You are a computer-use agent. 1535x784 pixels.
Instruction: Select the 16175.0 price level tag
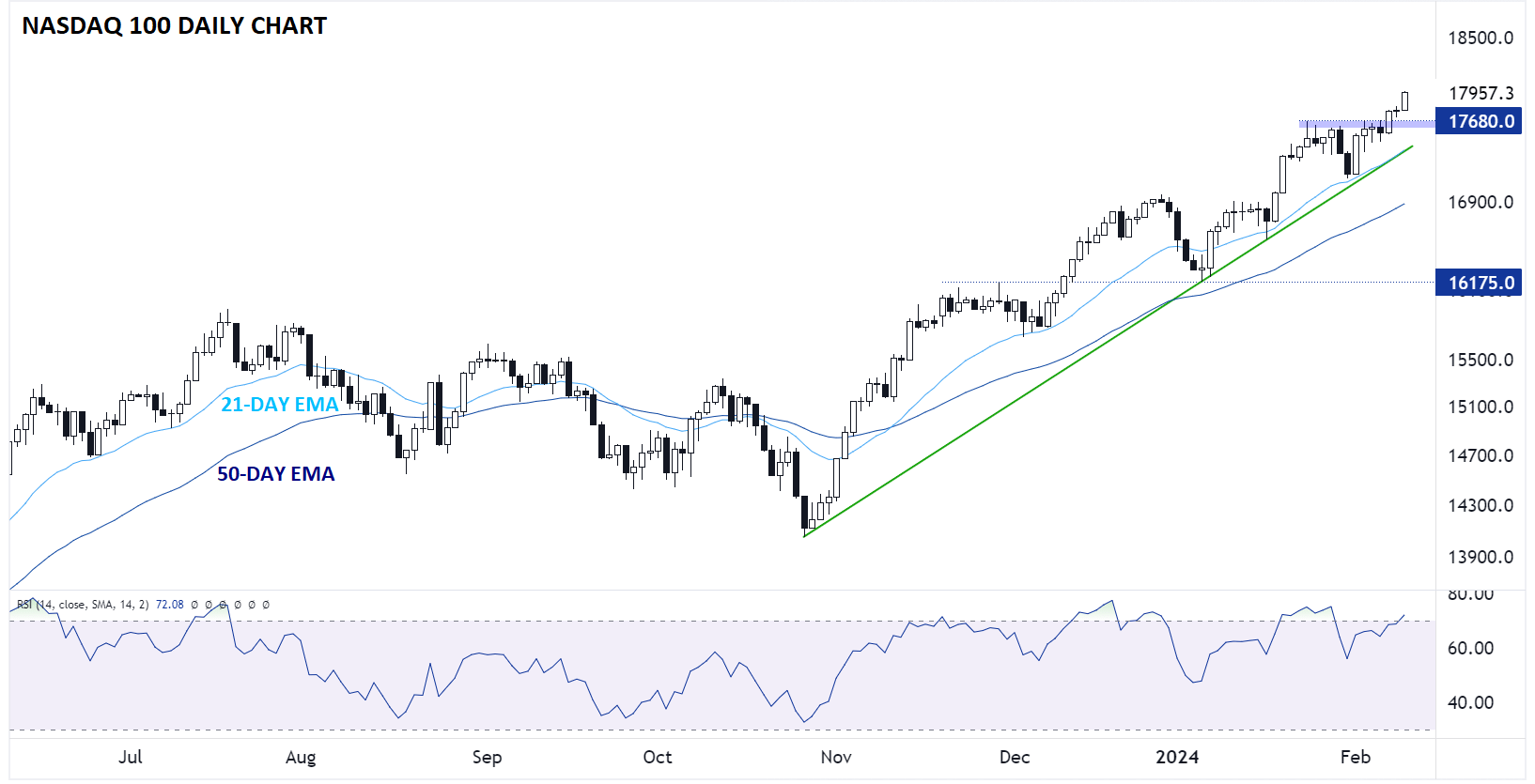click(1479, 283)
